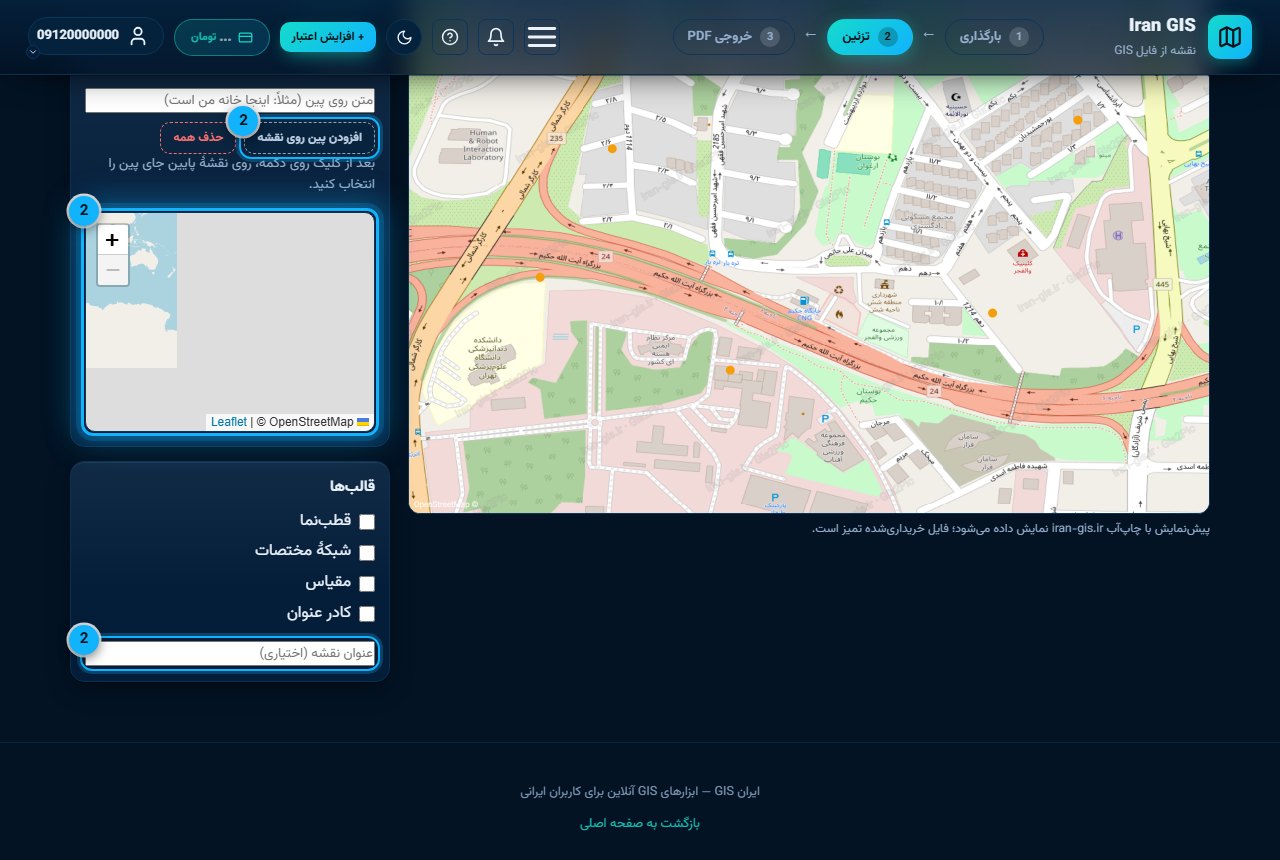Tick the مقیاس checkbox
The height and width of the screenshot is (860, 1280).
click(367, 583)
